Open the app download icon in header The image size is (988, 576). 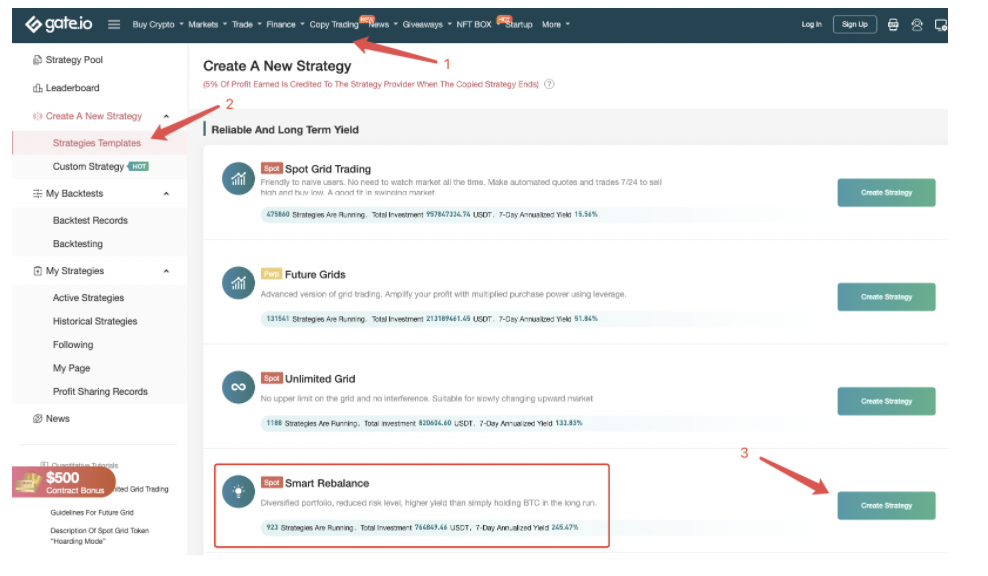(x=893, y=25)
